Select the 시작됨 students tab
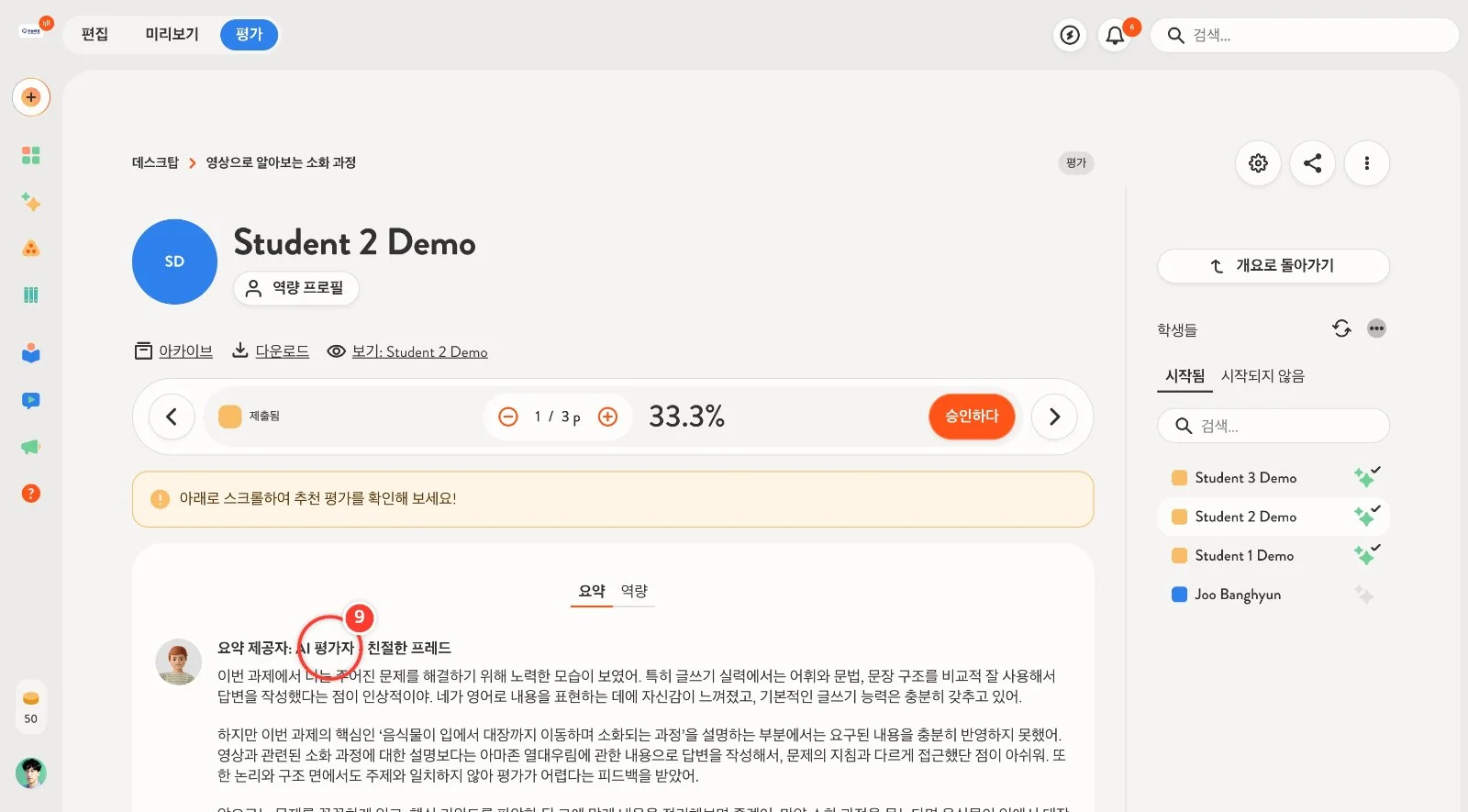 pos(1184,376)
